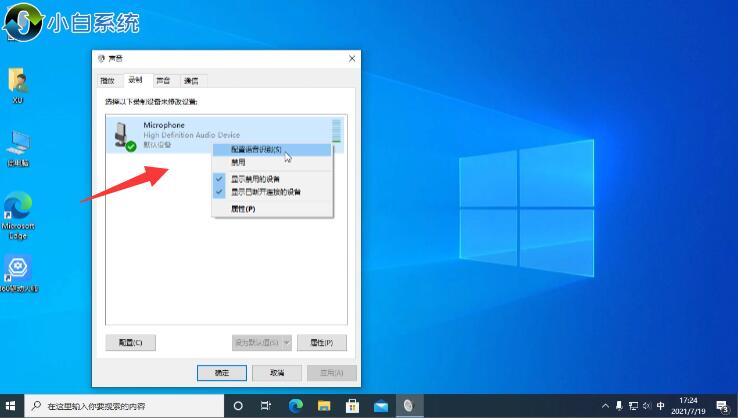Image resolution: width=738 pixels, height=418 pixels.
Task: Open Task View on the taskbar
Action: point(266,406)
